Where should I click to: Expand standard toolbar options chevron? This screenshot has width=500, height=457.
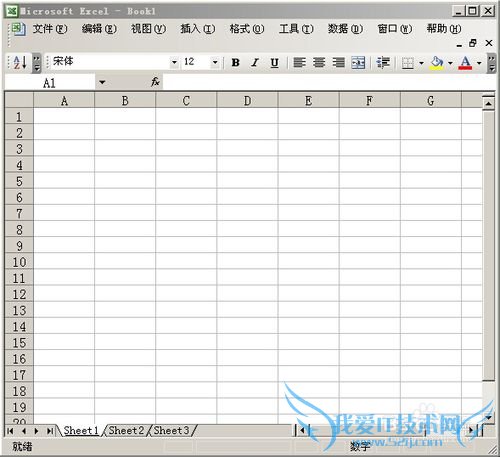(x=37, y=63)
